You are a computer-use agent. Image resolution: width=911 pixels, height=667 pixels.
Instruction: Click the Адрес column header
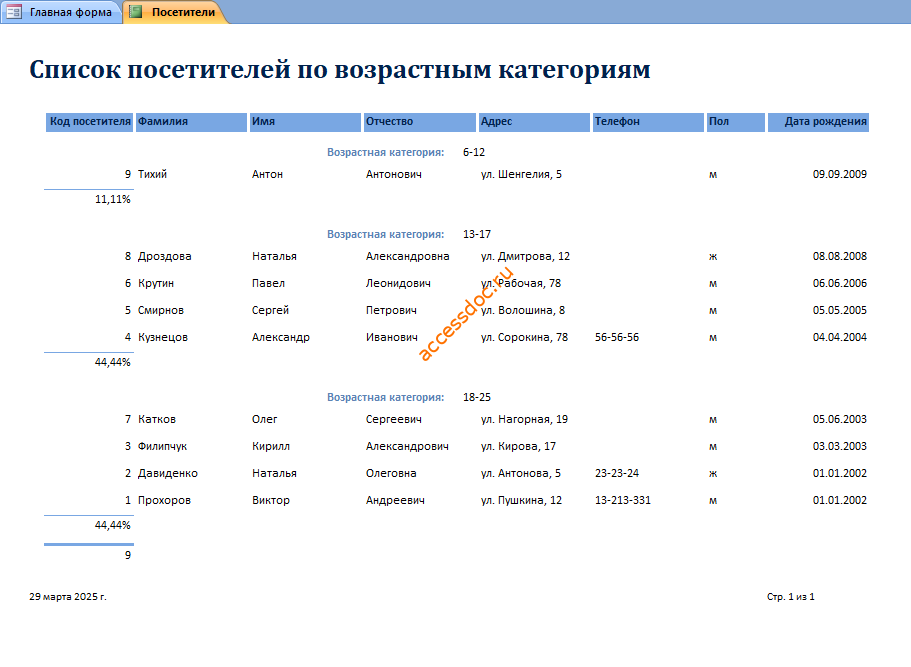click(534, 122)
